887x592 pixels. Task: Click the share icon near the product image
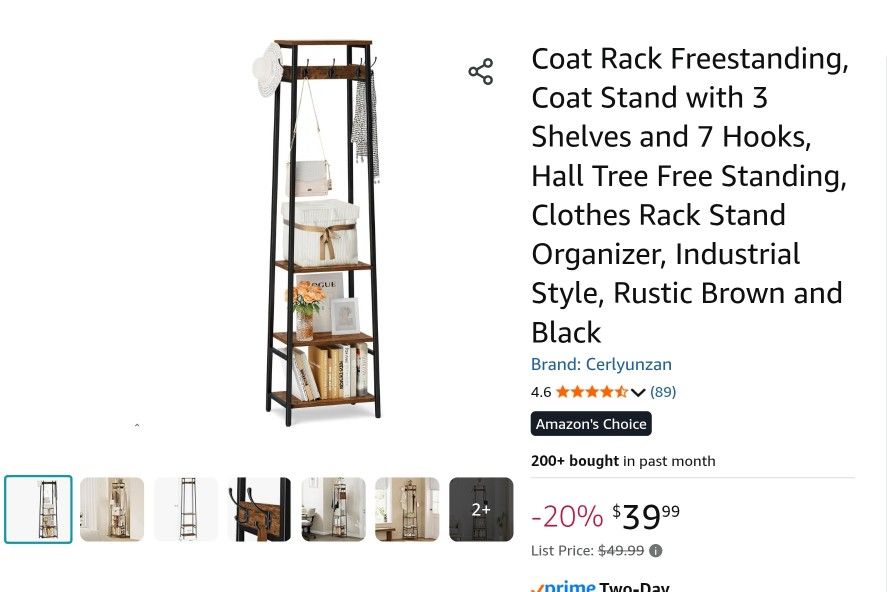point(481,70)
